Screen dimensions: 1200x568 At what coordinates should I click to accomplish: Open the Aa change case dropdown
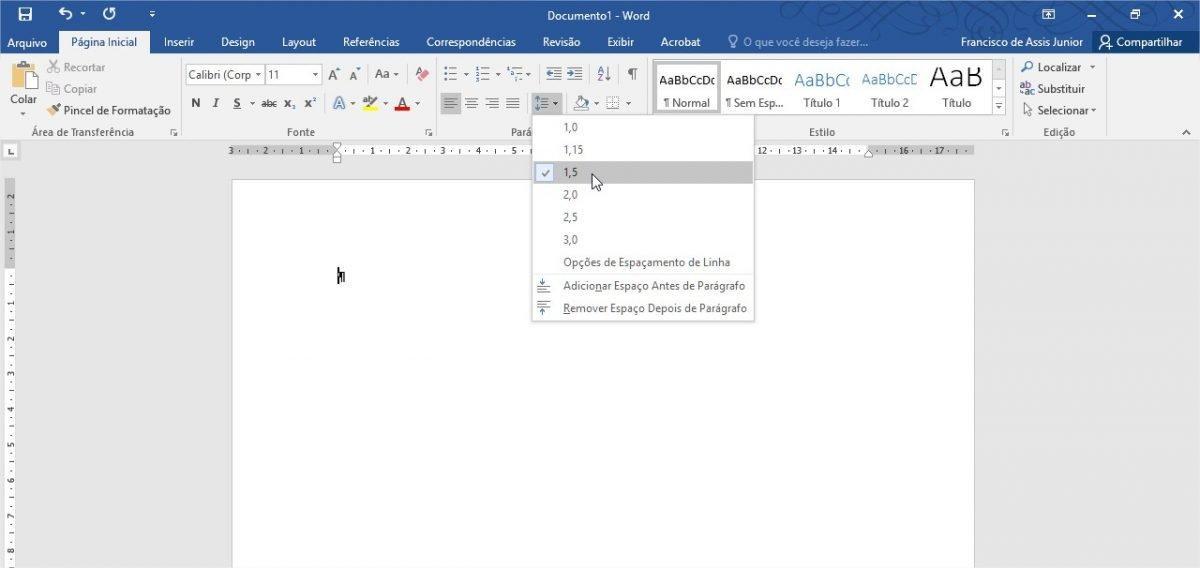386,74
